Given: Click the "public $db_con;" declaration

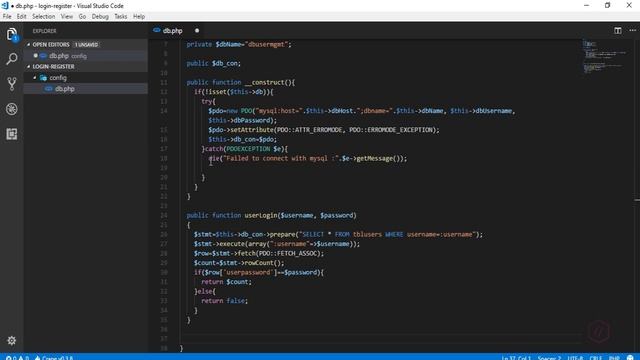Looking at the screenshot, I should tap(213, 63).
